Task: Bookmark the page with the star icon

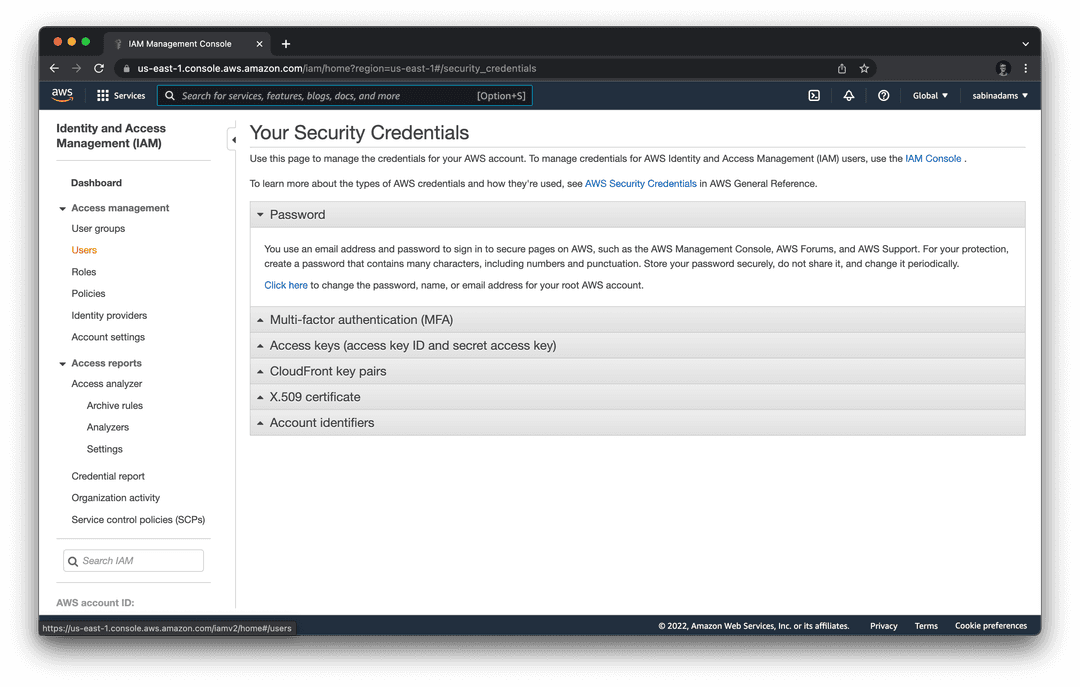Action: pyautogui.click(x=864, y=69)
